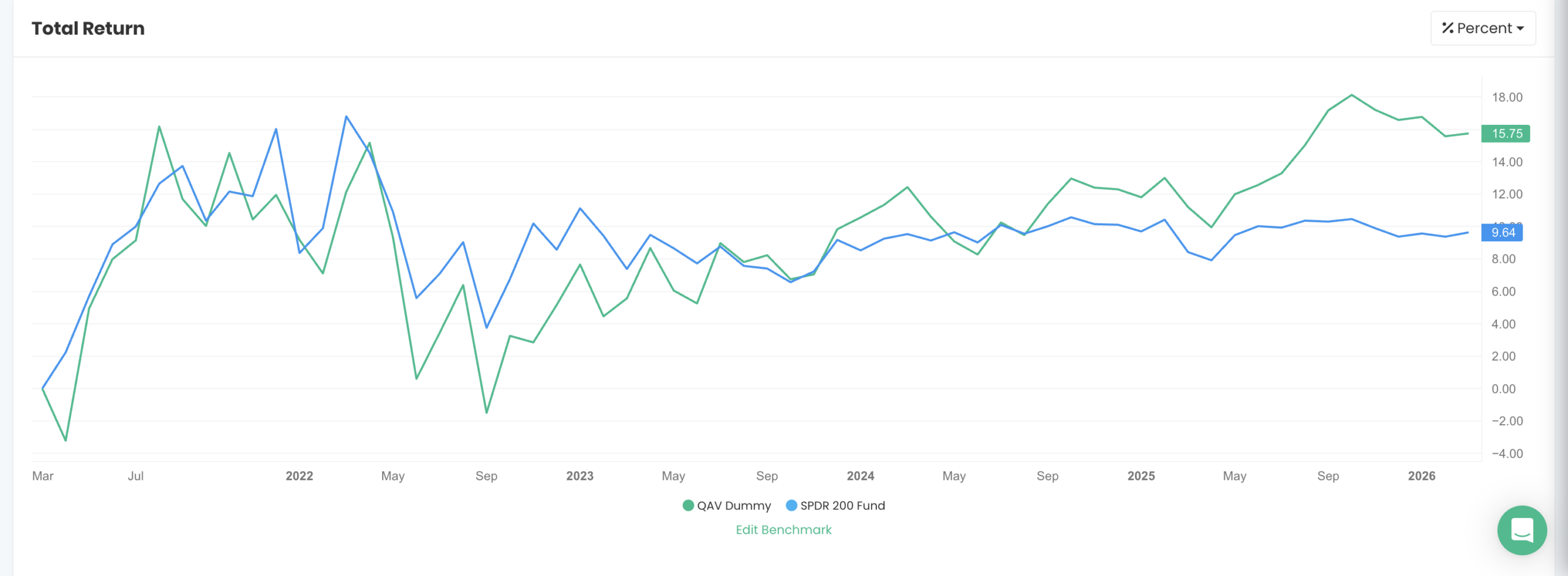The image size is (1568, 576).
Task: Click the blue 9.64 value badge
Action: 1502,233
